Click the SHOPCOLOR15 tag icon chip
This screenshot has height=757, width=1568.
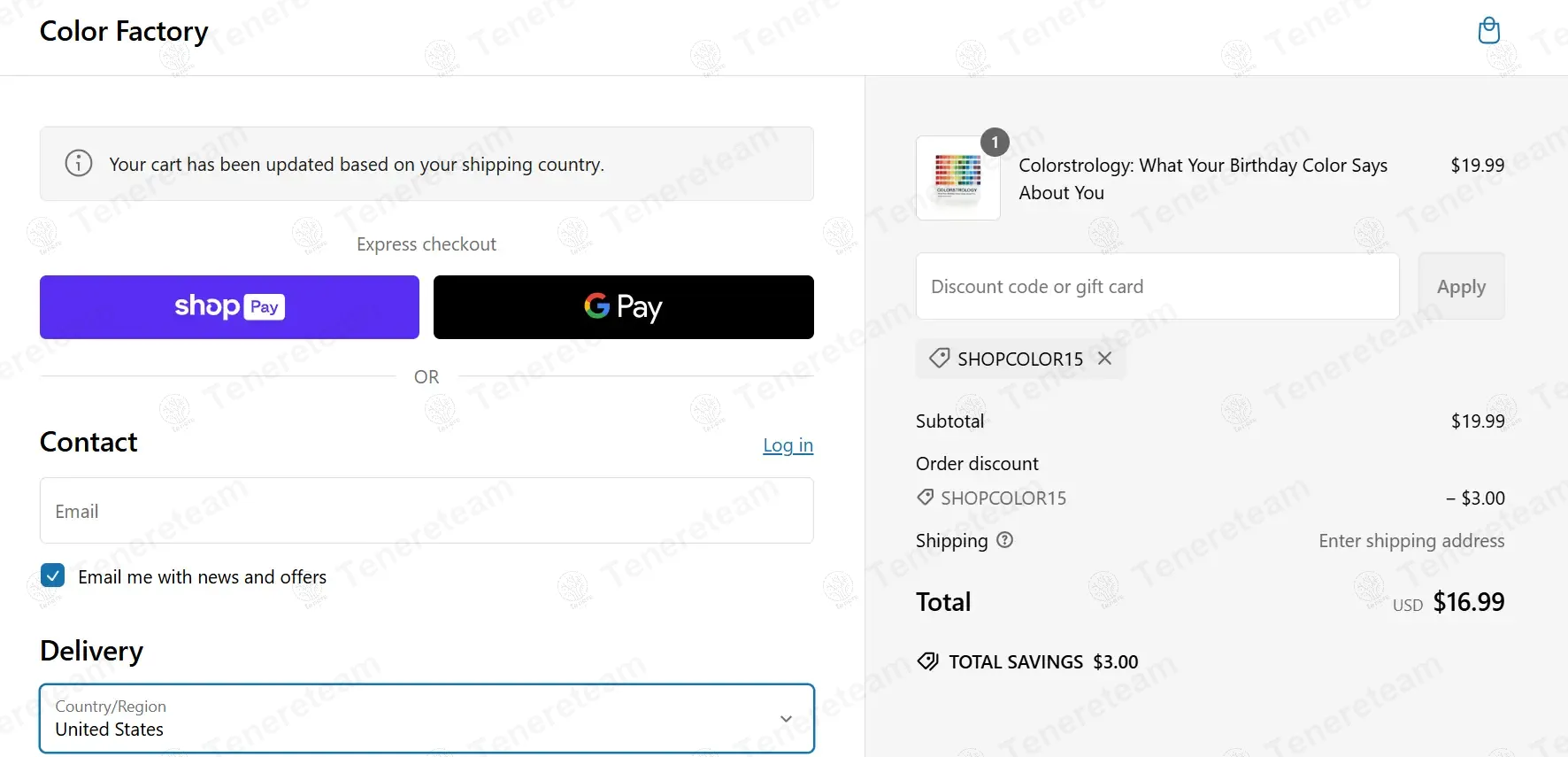coord(939,359)
